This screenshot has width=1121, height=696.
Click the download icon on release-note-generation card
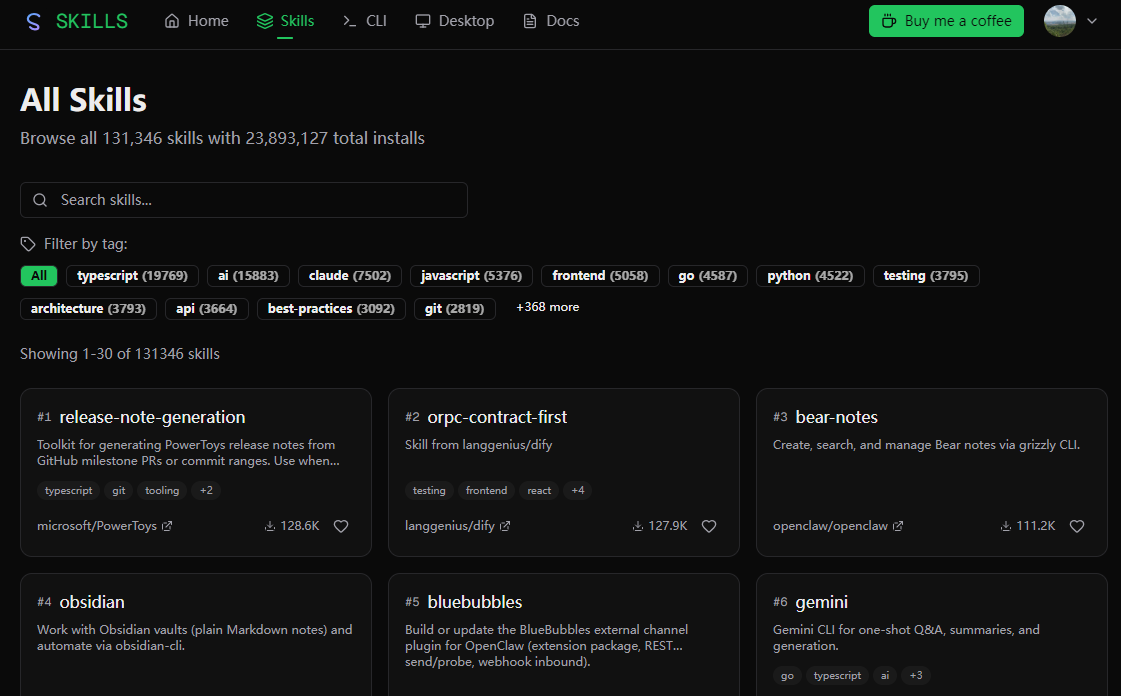click(270, 526)
